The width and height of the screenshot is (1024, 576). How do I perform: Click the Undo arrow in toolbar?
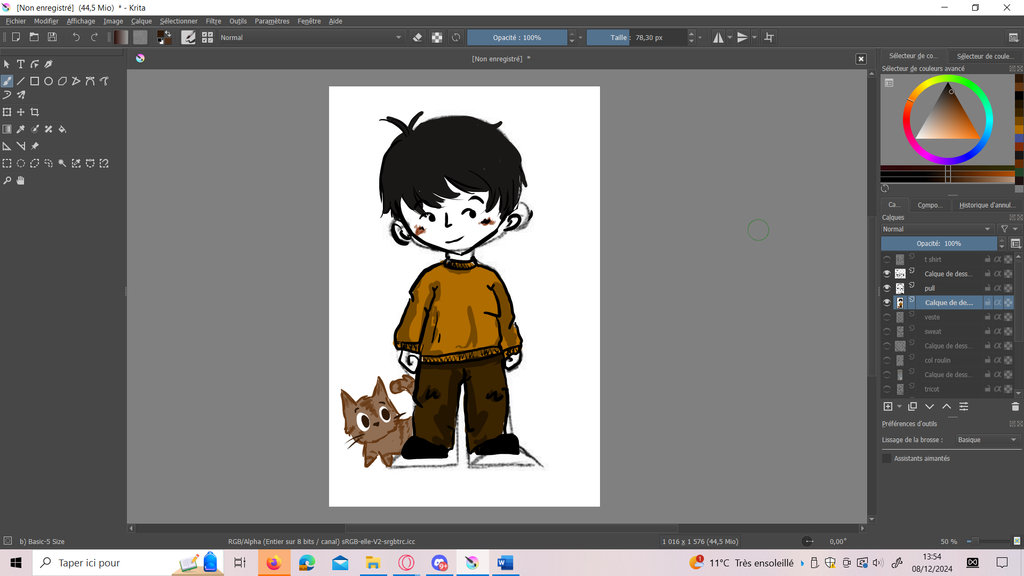coord(76,37)
